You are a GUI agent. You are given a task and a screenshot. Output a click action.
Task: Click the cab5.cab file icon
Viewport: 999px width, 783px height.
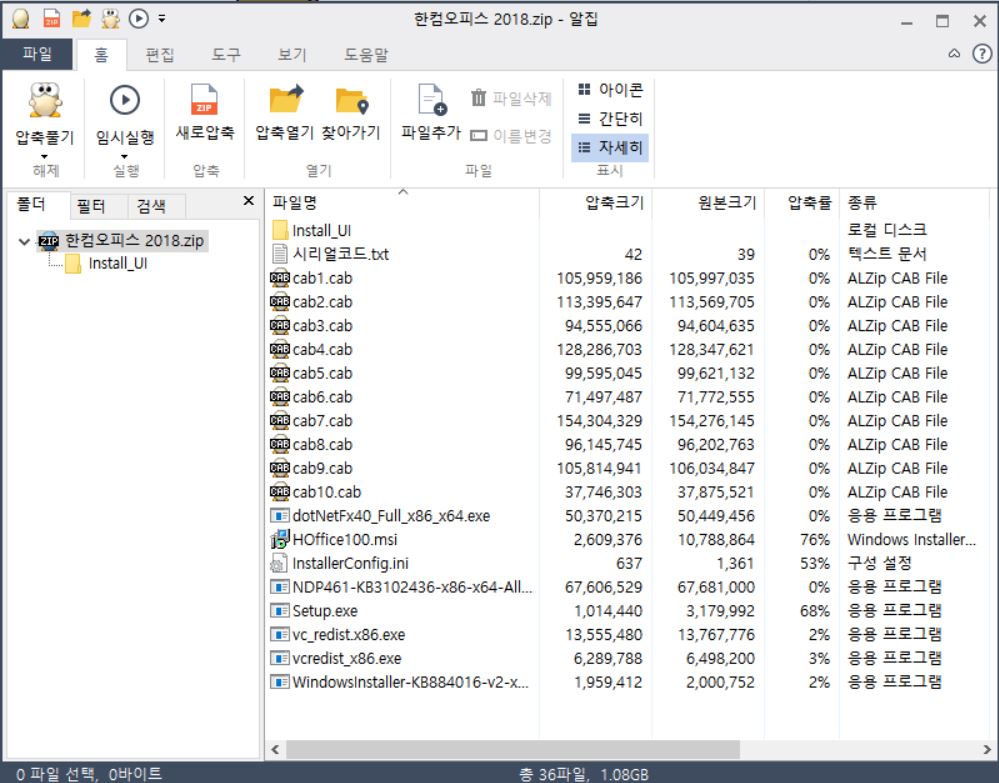pyautogui.click(x=280, y=373)
